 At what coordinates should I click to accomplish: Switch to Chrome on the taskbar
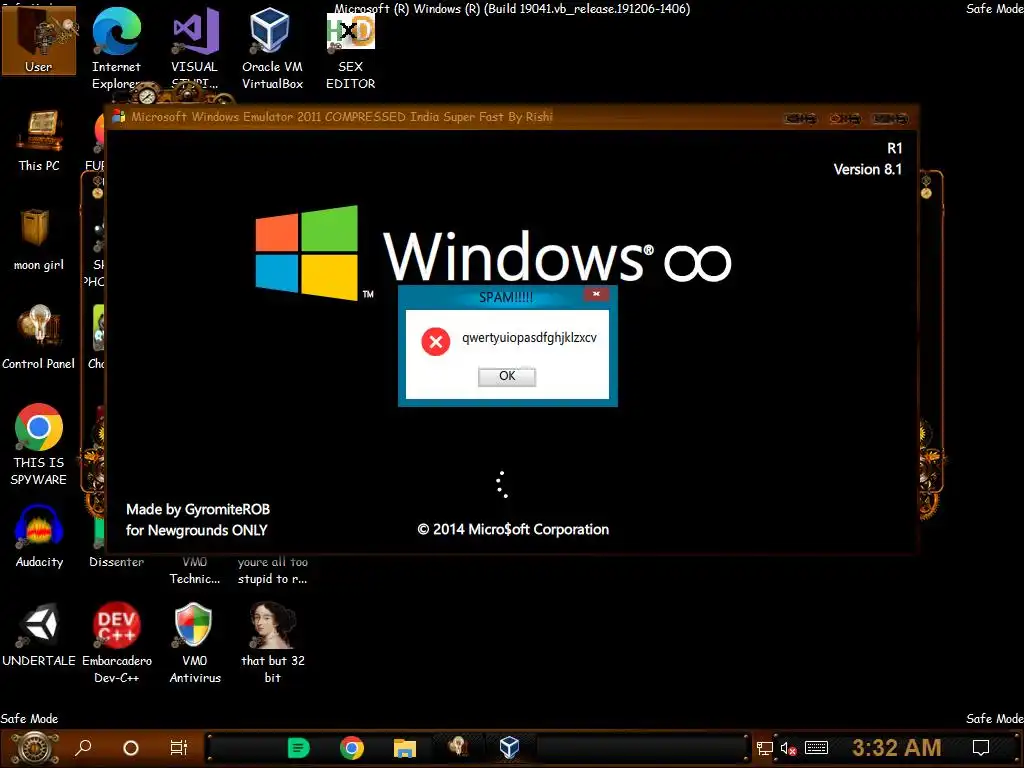pos(351,748)
